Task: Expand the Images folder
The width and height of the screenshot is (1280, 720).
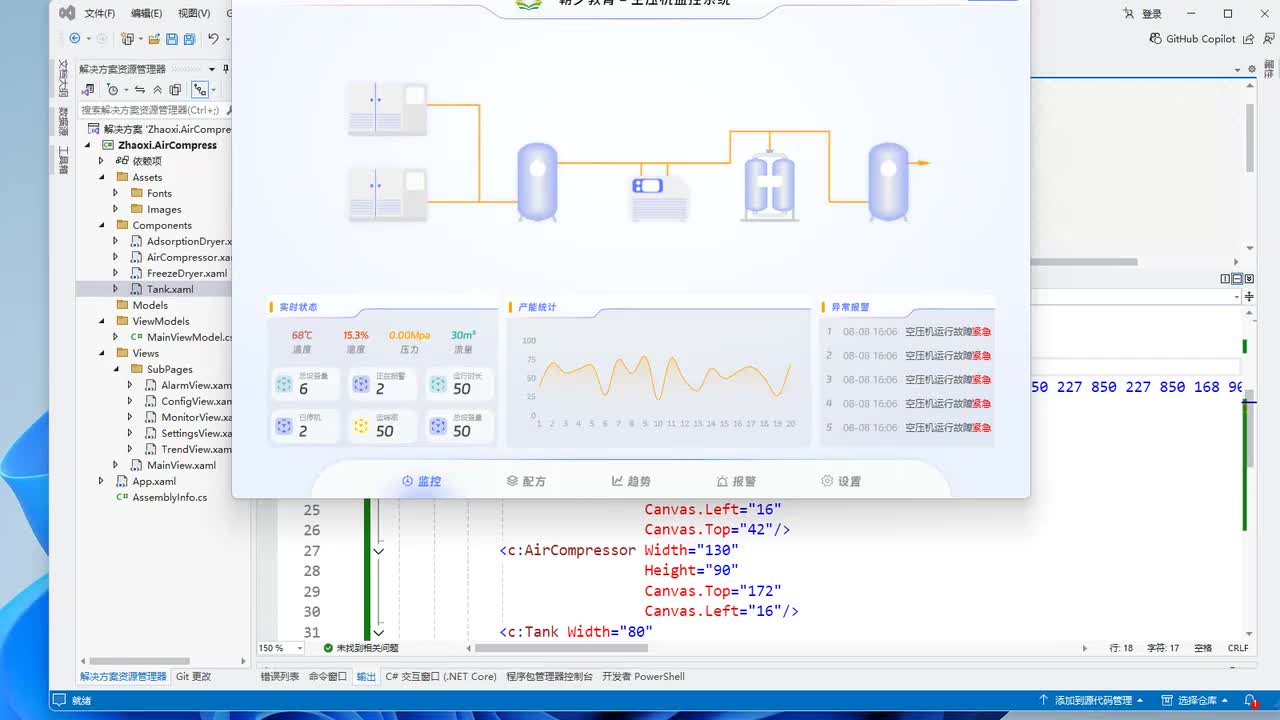Action: click(x=116, y=209)
